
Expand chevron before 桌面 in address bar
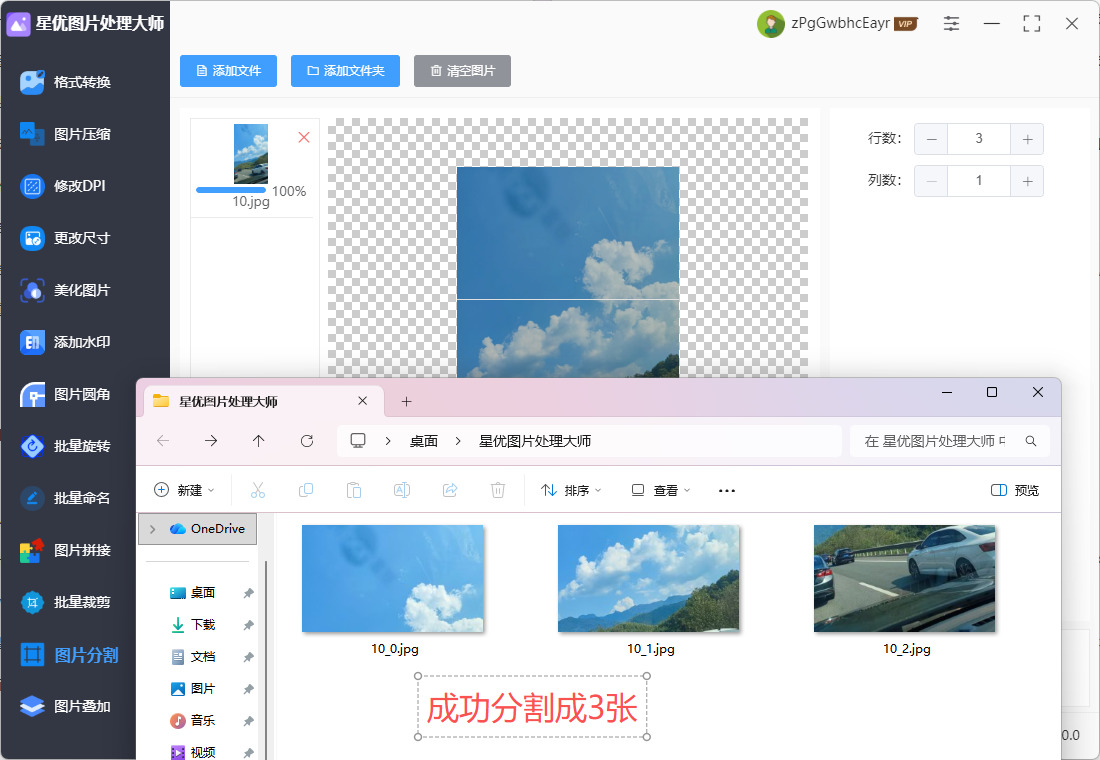point(388,441)
